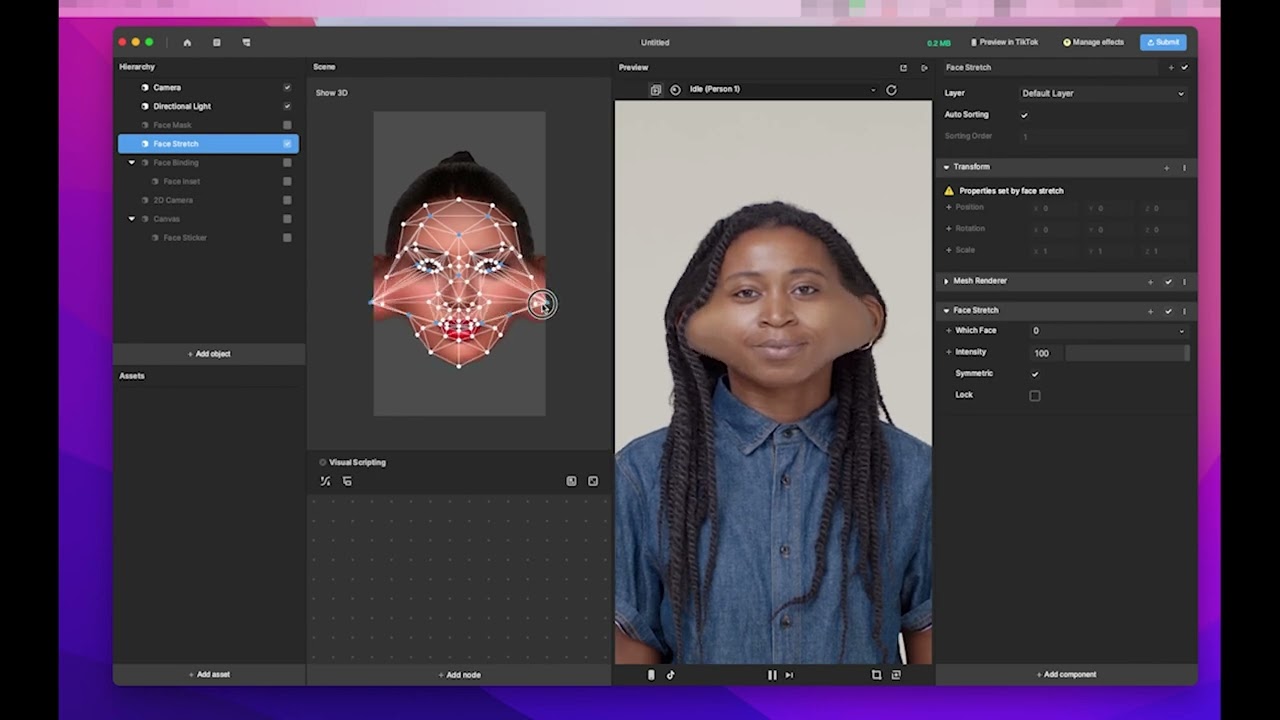
Task: Open the Layer dropdown showing Default Layer
Action: (1101, 94)
